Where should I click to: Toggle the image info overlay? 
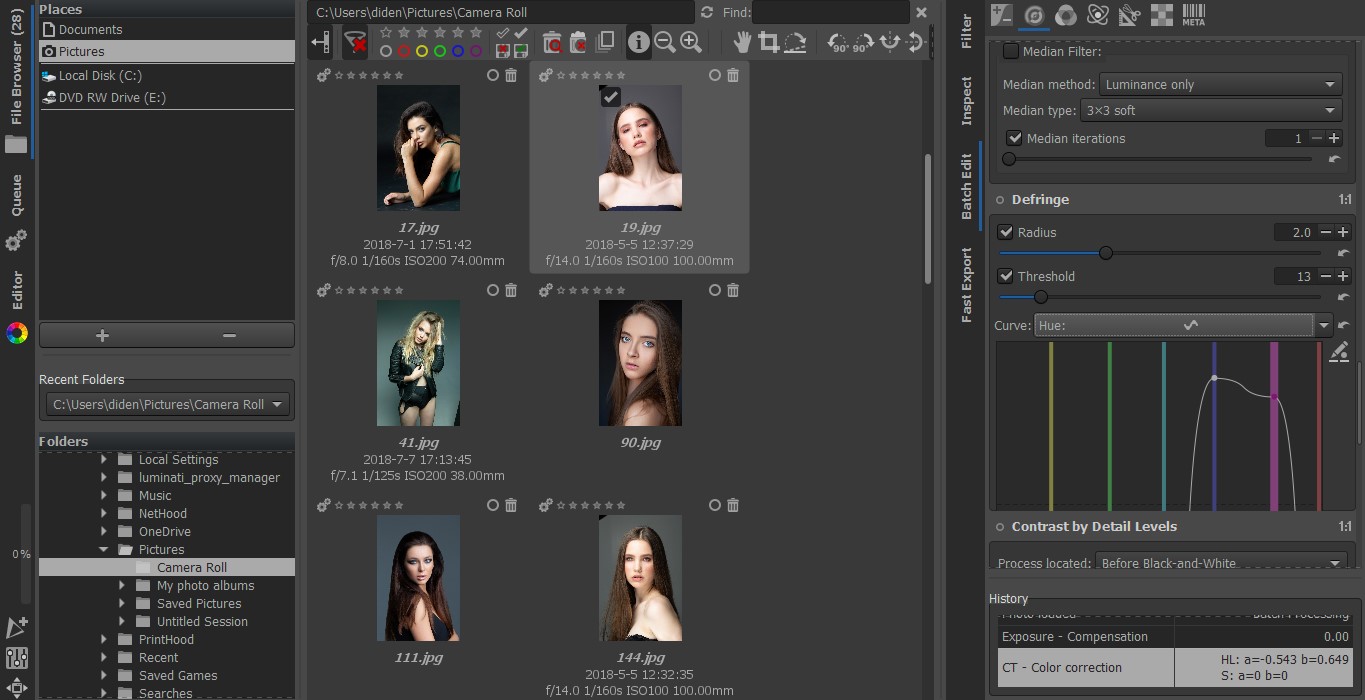[x=637, y=42]
